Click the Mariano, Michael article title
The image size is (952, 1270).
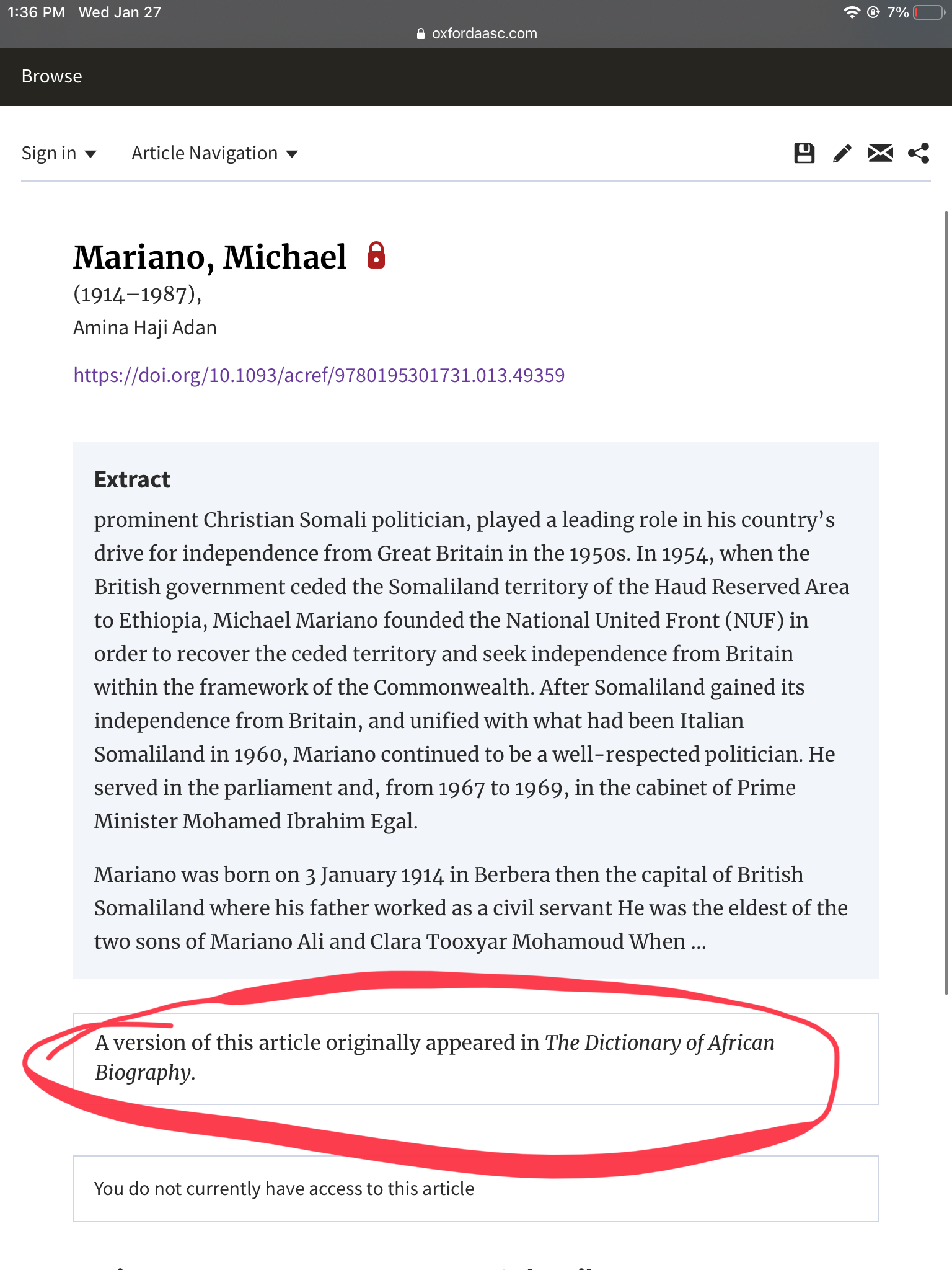209,257
